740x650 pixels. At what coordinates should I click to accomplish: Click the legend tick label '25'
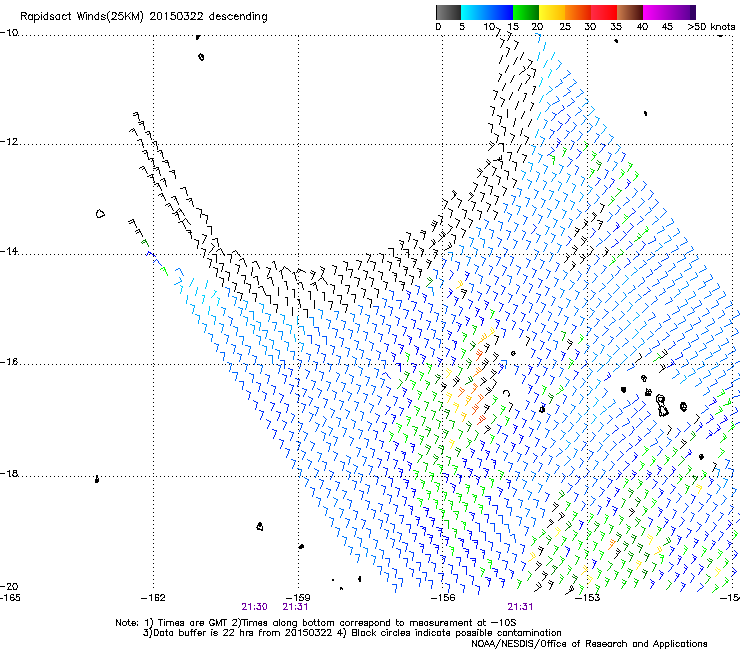point(565,27)
